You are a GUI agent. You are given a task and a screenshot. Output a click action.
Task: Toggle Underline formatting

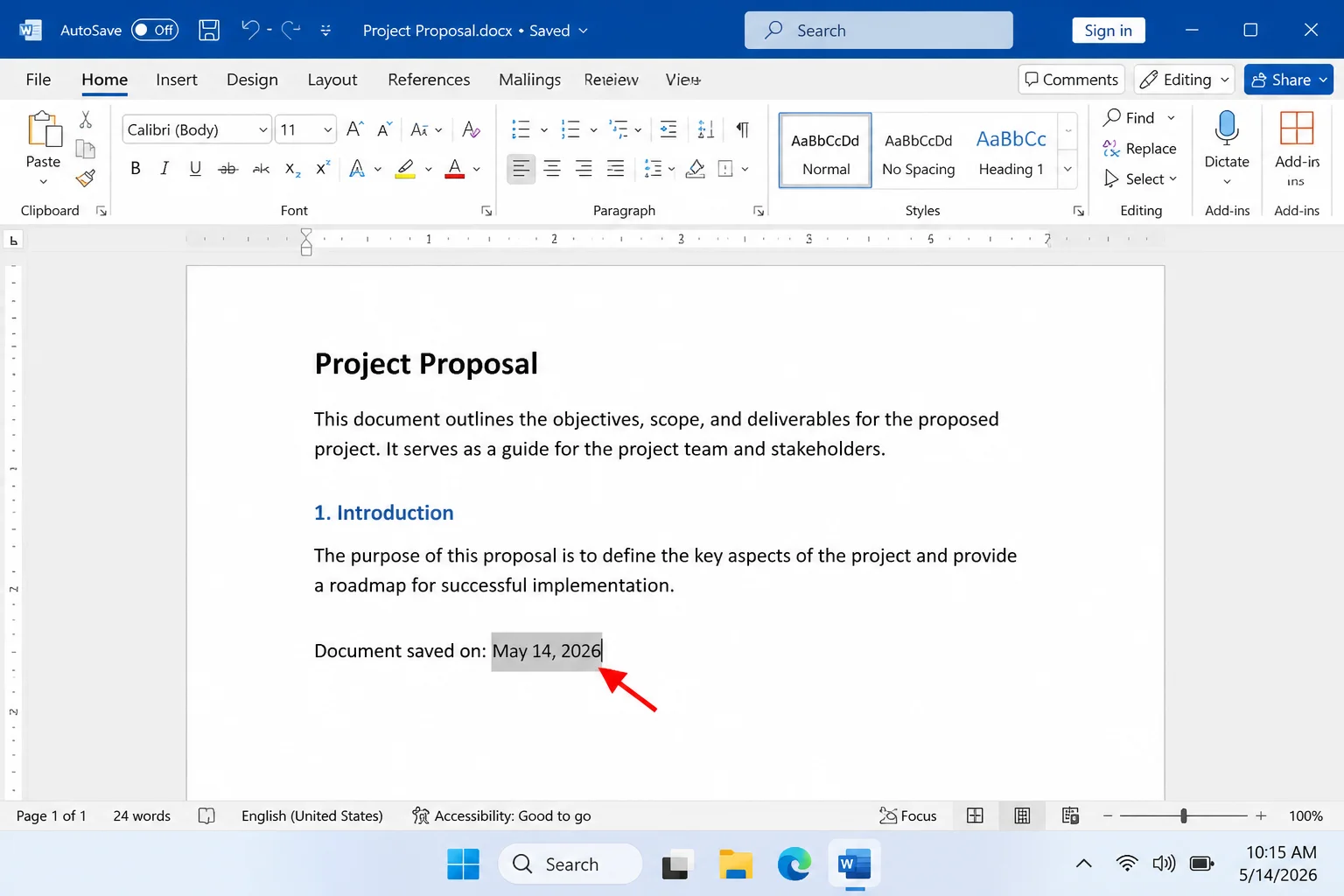click(195, 168)
